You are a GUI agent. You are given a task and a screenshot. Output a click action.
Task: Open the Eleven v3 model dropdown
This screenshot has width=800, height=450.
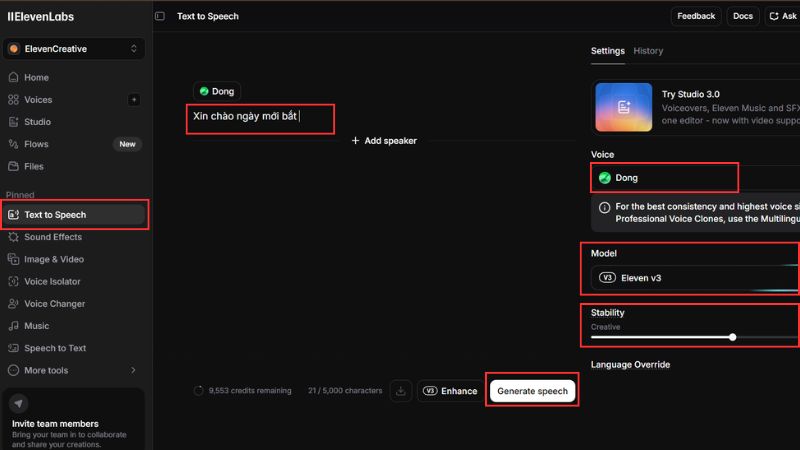695,278
